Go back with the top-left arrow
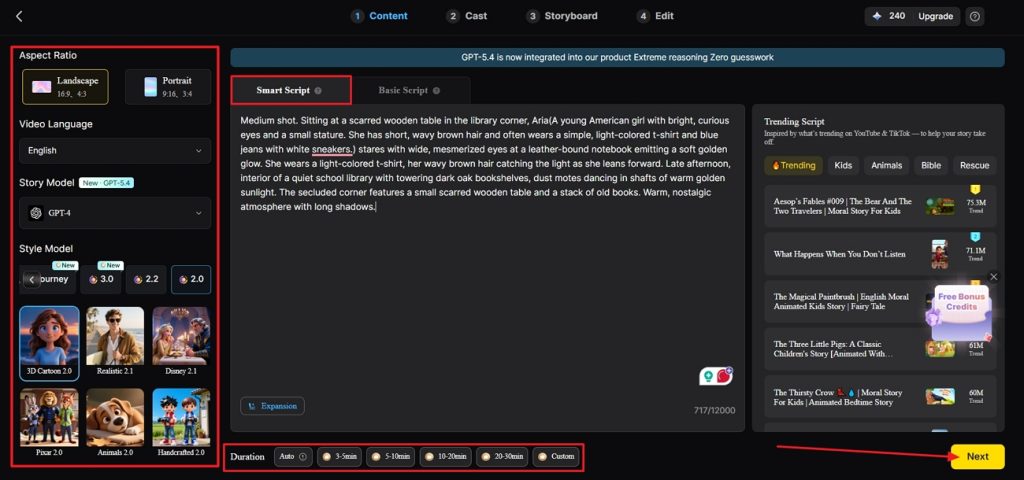This screenshot has width=1024, height=480. point(19,16)
